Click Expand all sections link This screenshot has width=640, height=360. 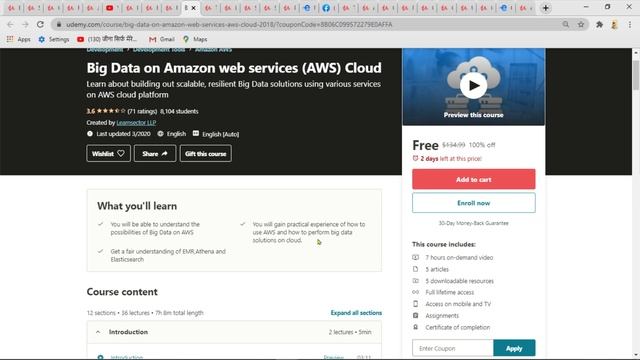(x=356, y=313)
